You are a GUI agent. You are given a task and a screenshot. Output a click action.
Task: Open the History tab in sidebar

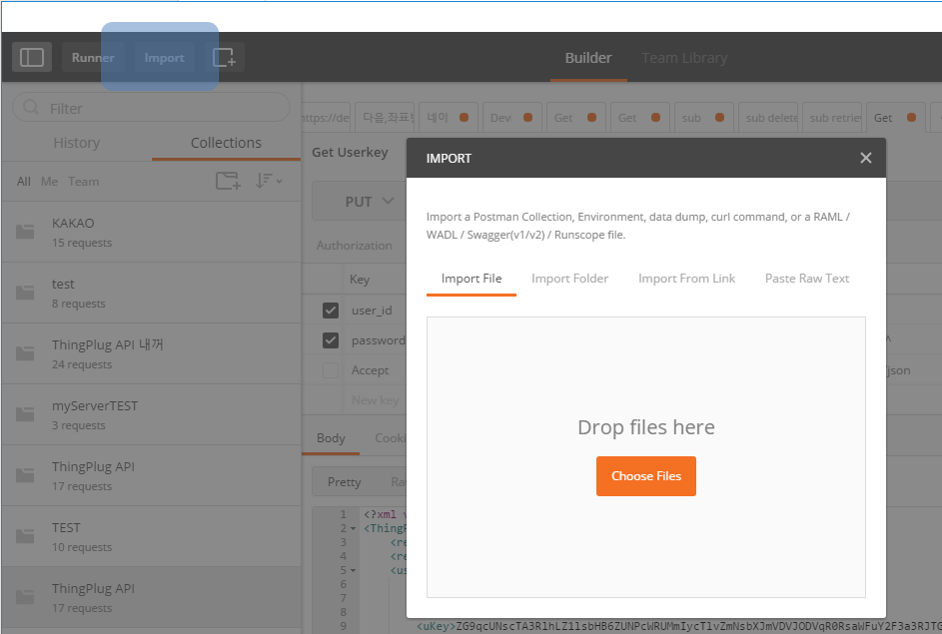click(x=77, y=143)
